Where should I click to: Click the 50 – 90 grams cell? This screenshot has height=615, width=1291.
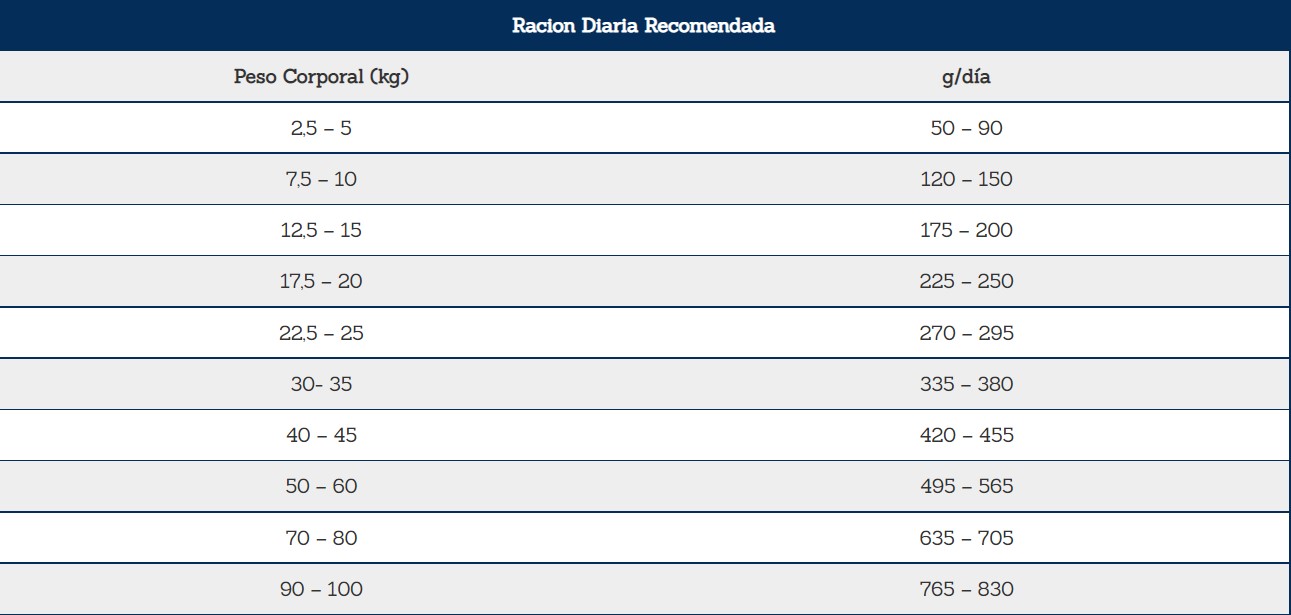point(967,128)
